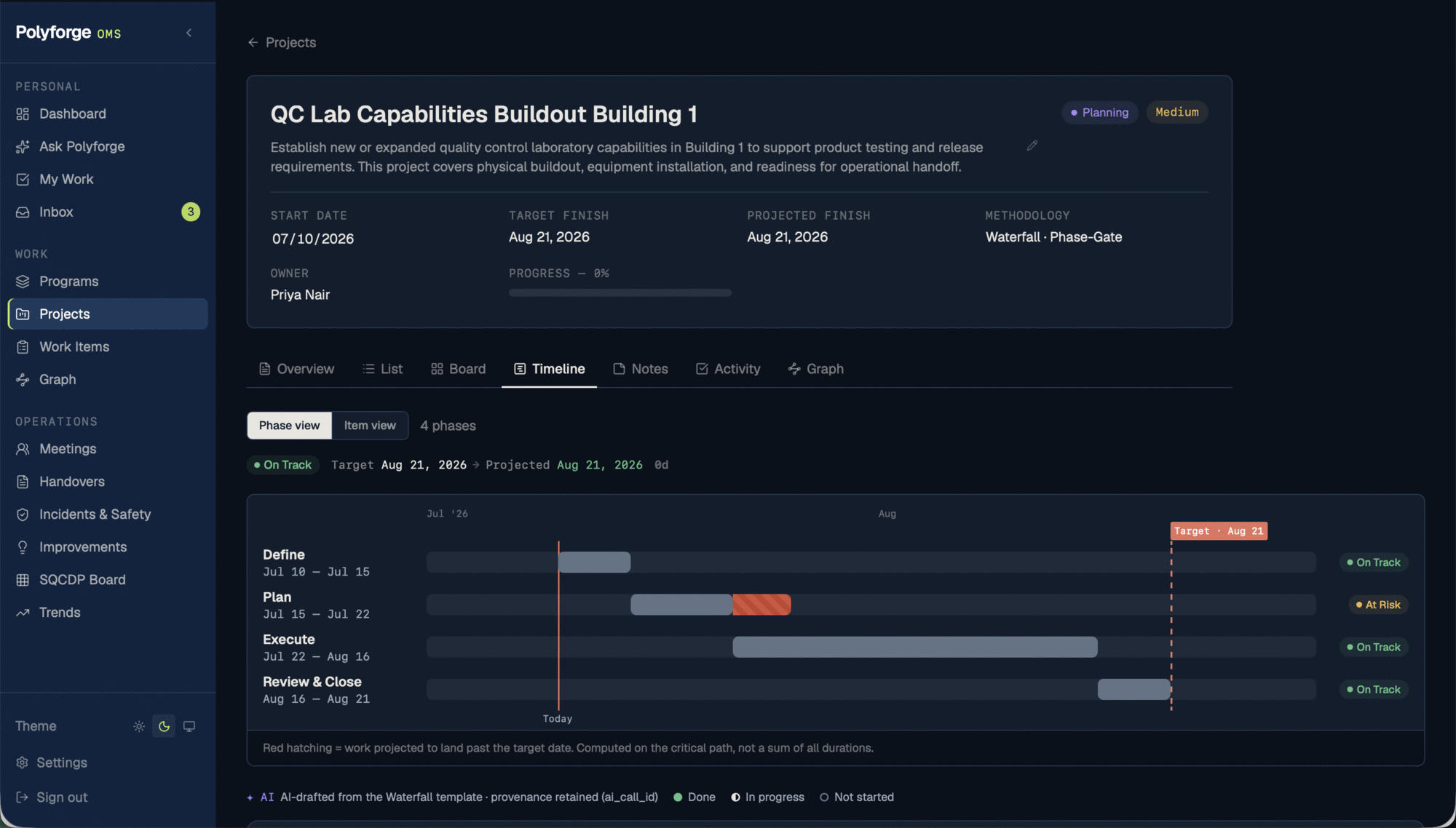The image size is (1456, 828).
Task: Click Execute row On Track badge
Action: 1374,647
